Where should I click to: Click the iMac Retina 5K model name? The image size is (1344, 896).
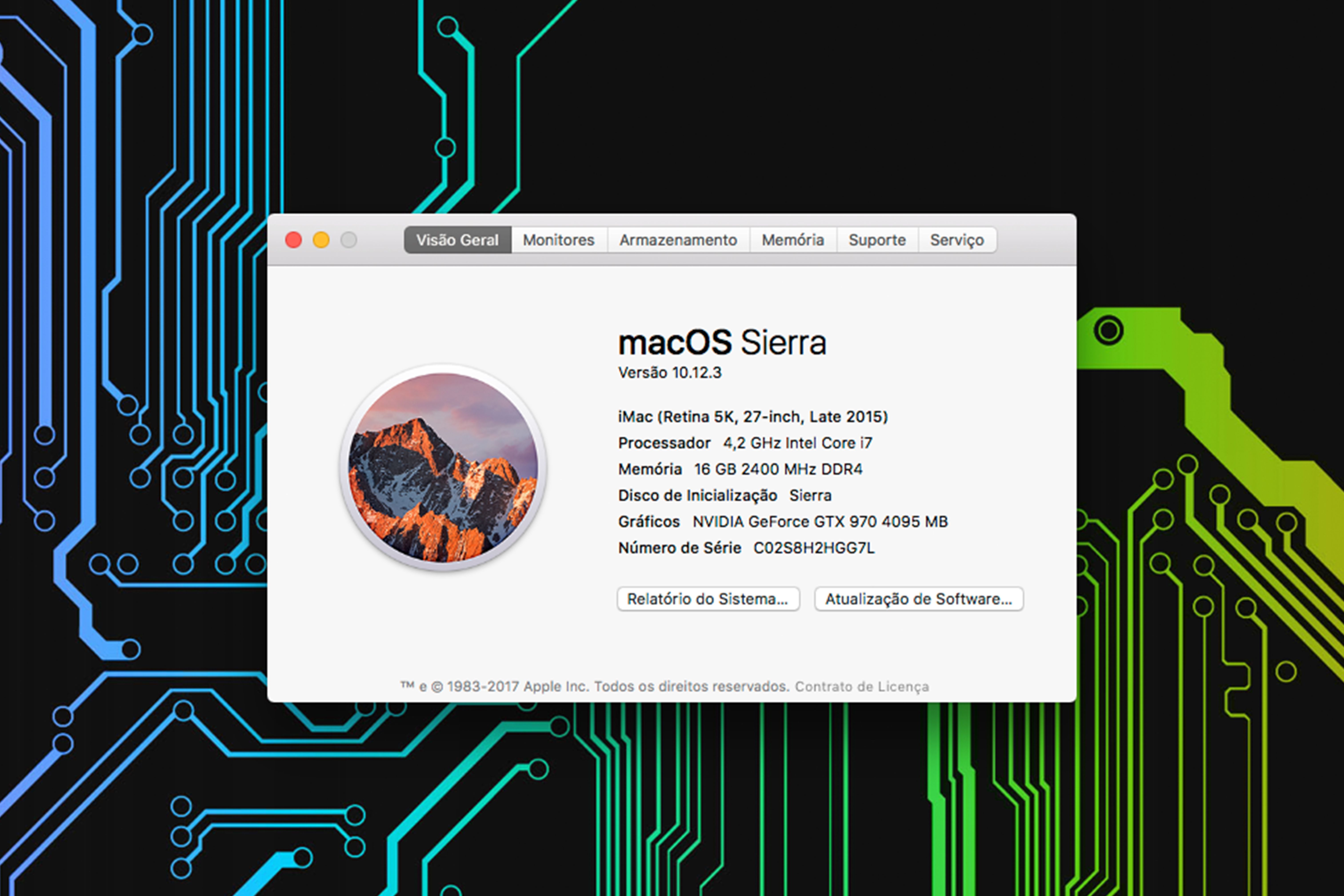point(753,417)
